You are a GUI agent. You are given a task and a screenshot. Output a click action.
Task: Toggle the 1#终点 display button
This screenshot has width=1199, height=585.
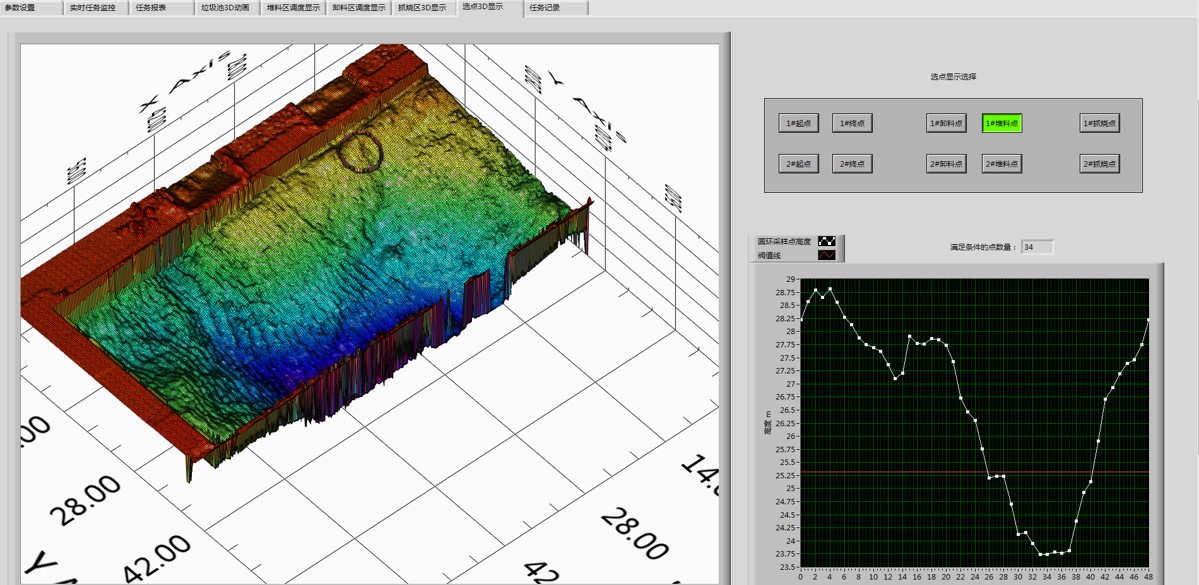(x=852, y=123)
